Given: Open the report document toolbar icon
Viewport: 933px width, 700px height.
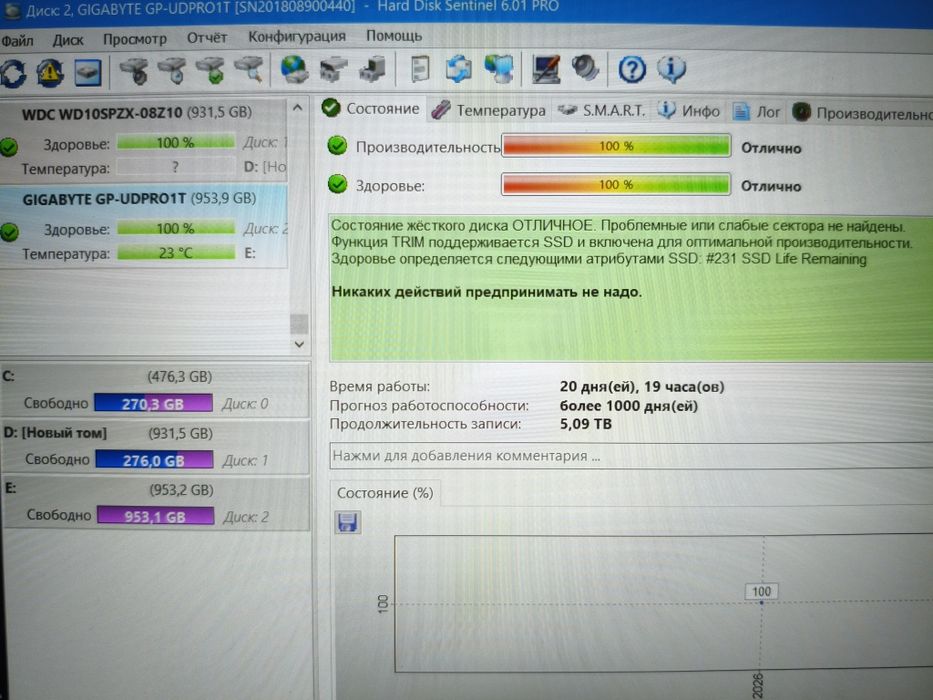Looking at the screenshot, I should click(420, 68).
